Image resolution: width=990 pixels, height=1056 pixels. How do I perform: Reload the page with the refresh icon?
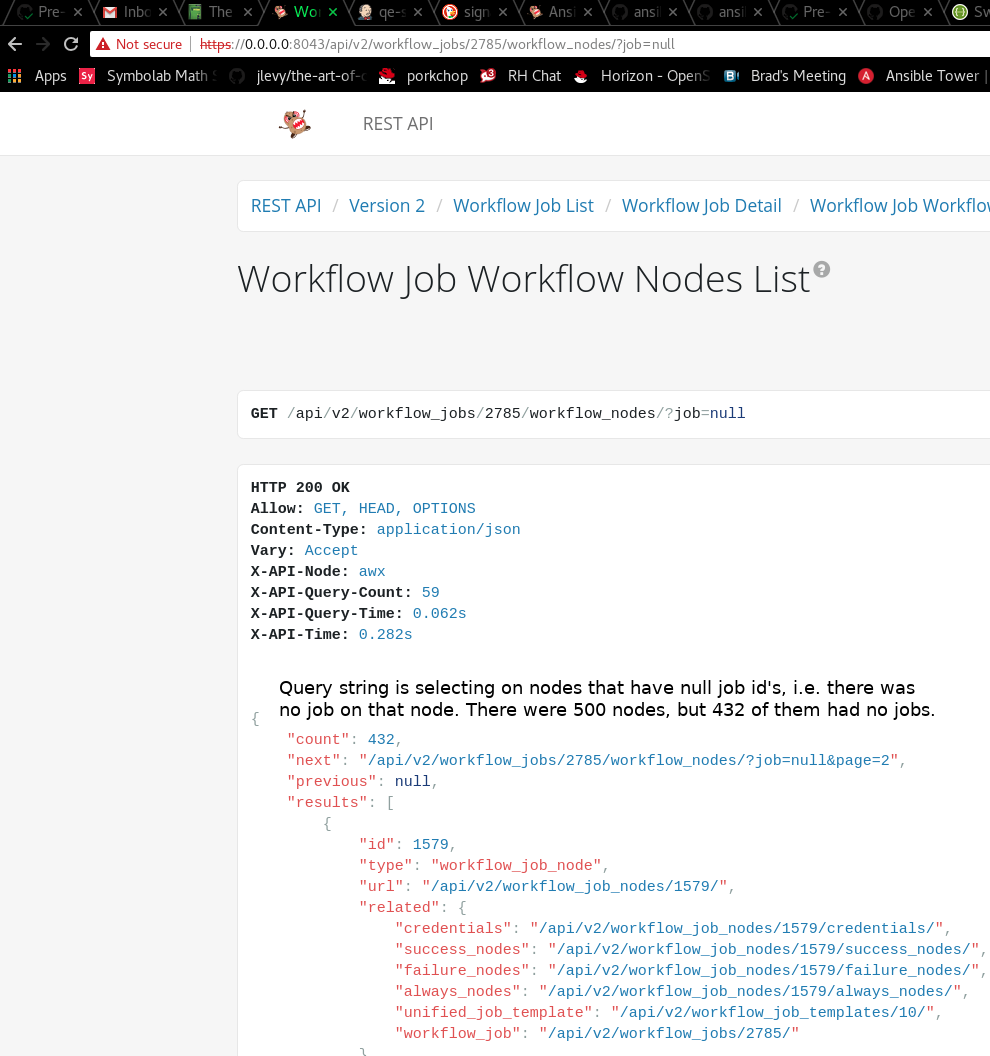click(71, 44)
